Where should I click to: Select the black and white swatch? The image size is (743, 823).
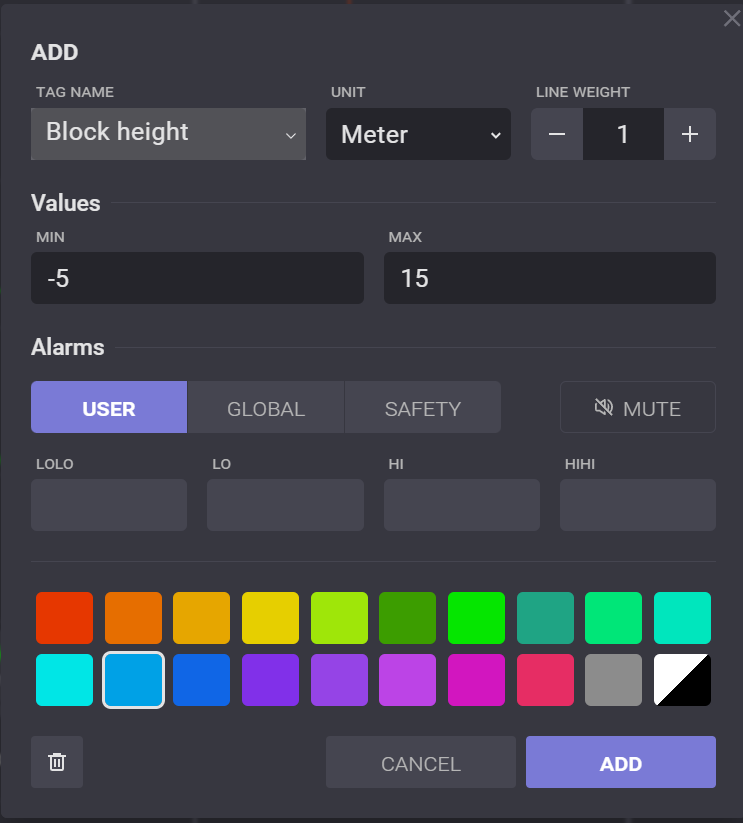[x=682, y=680]
